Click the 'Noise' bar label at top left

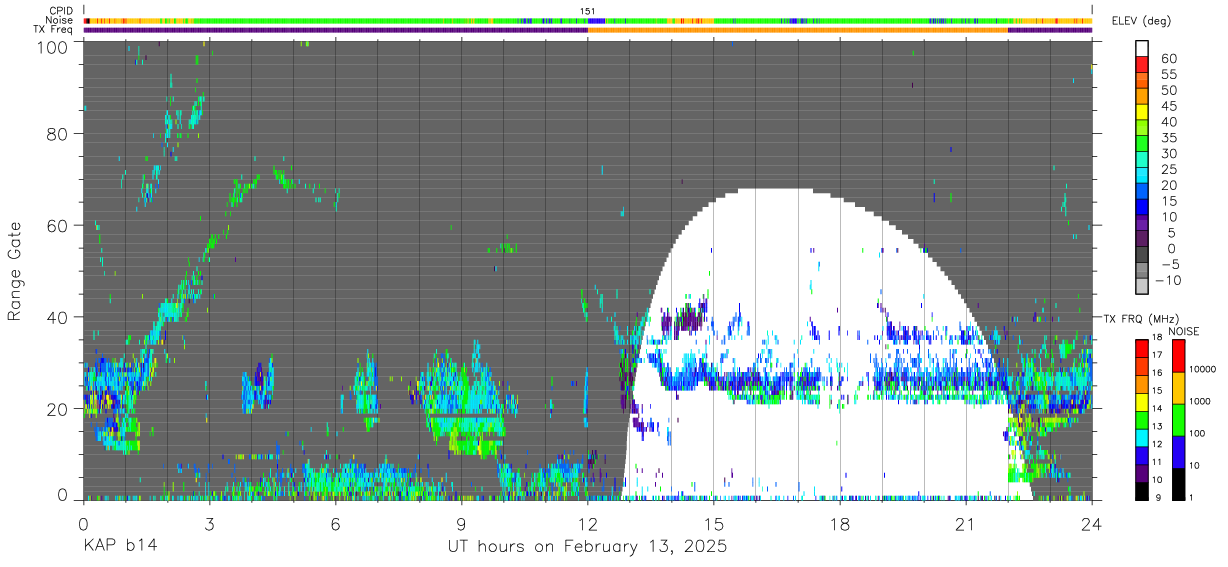click(61, 20)
